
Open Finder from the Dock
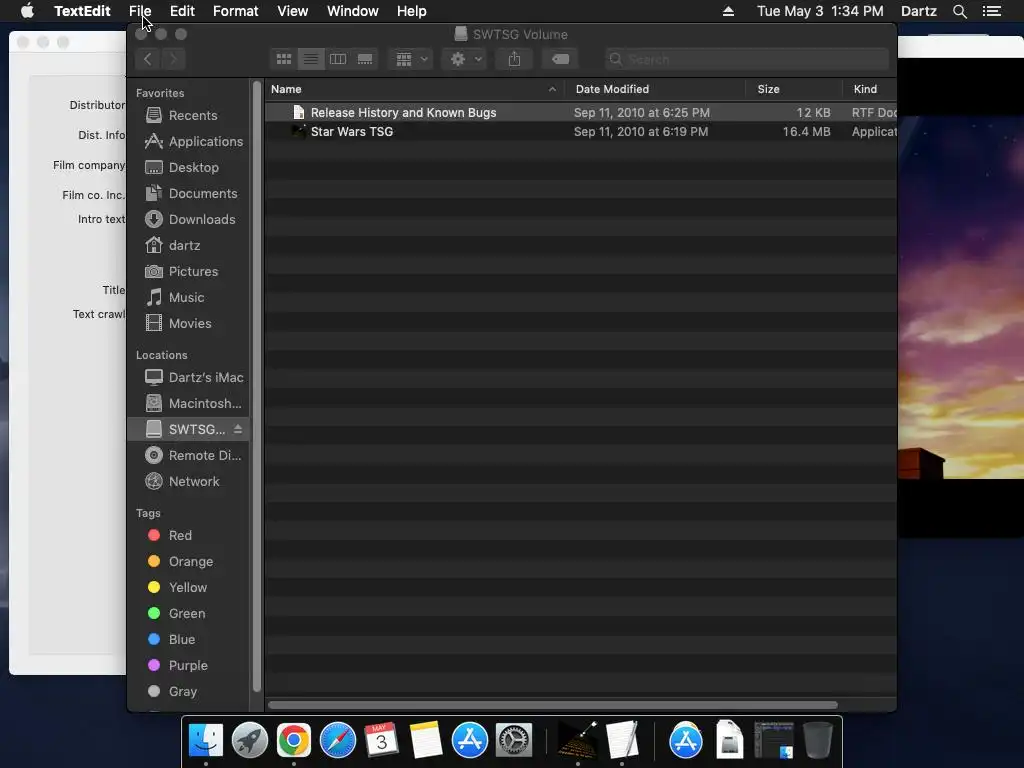click(x=206, y=740)
